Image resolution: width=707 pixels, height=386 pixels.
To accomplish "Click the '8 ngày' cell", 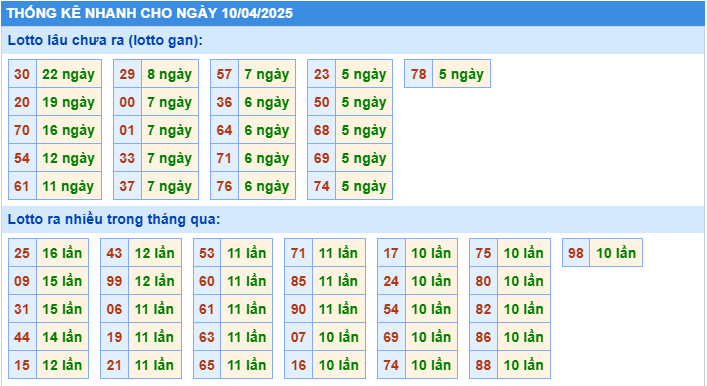I will tap(170, 74).
